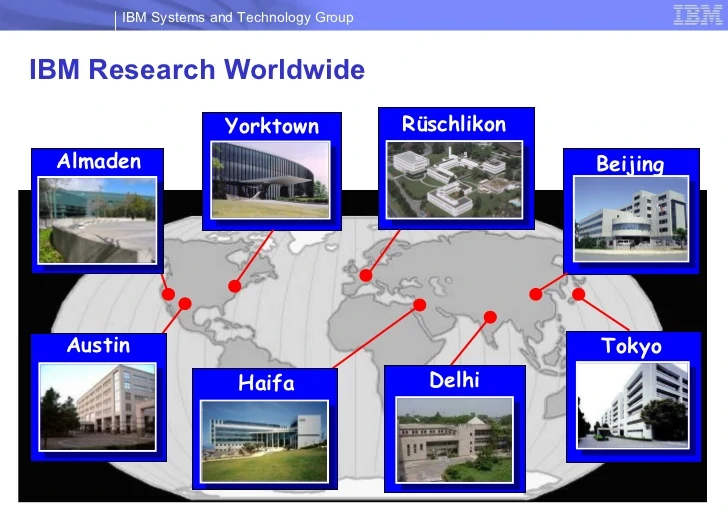Click the Tokyo label text
This screenshot has width=728, height=511.
[631, 346]
